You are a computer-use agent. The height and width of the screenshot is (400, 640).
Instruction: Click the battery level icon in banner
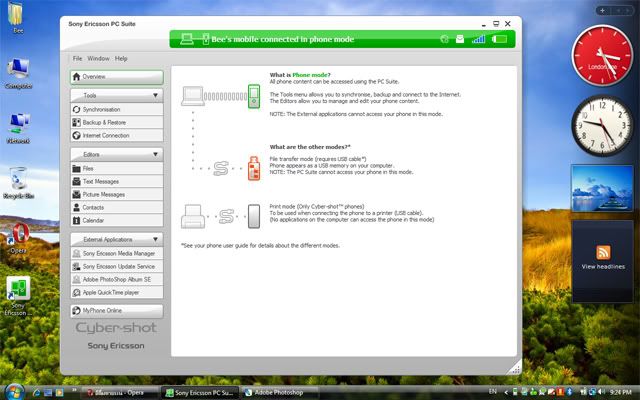[499, 39]
